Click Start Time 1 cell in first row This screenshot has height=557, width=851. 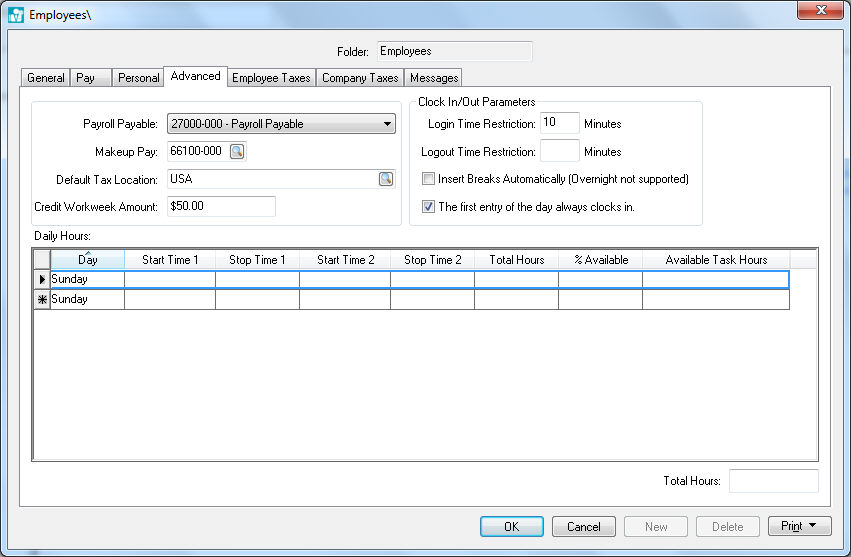(170, 280)
